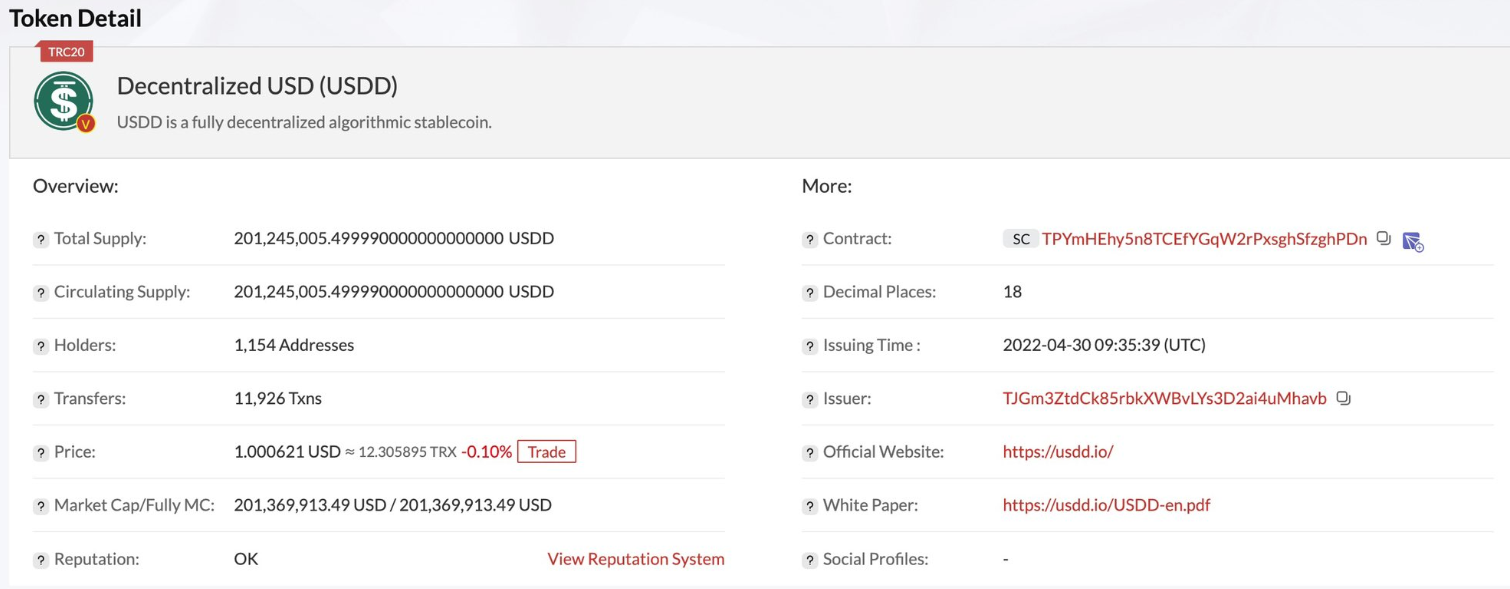Click help icon next to Decimal Places
The width and height of the screenshot is (1510, 589).
tap(810, 293)
